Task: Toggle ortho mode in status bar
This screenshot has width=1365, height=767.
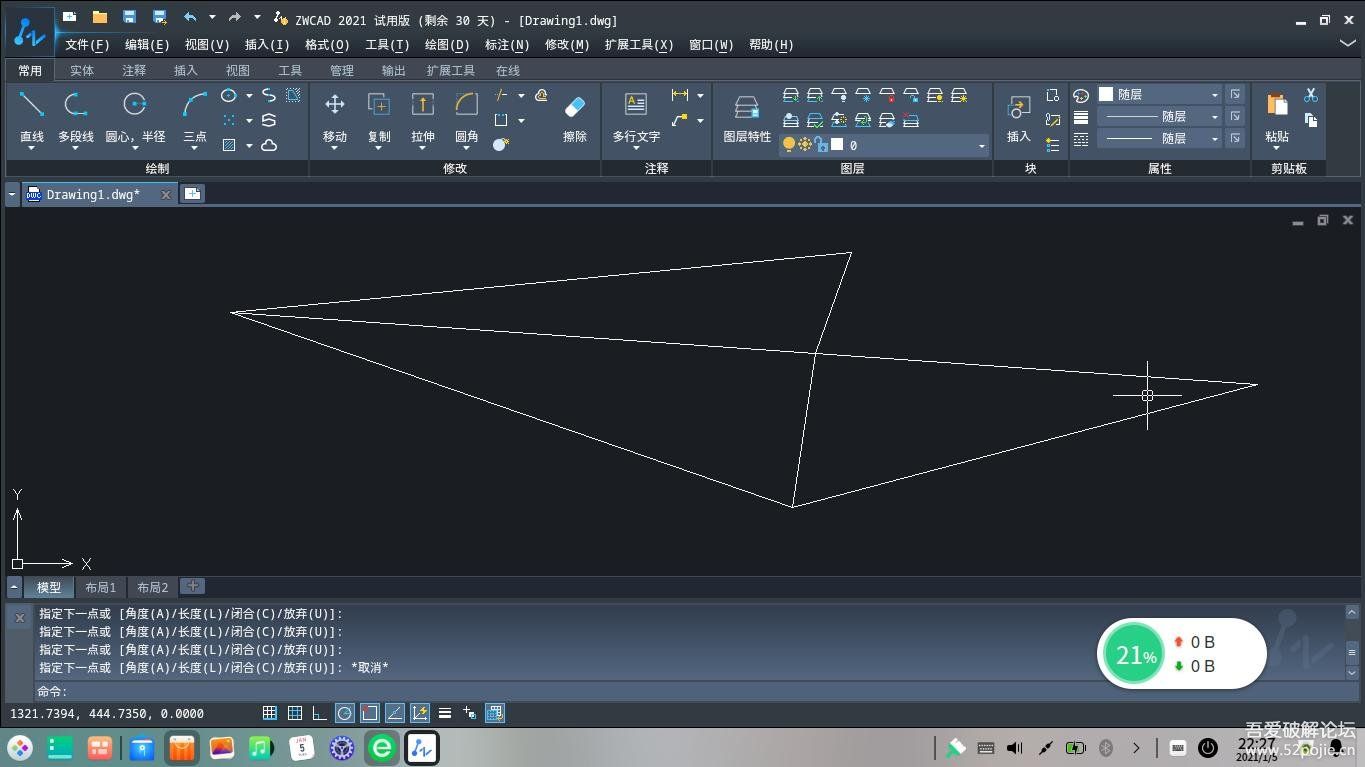Action: pos(319,713)
